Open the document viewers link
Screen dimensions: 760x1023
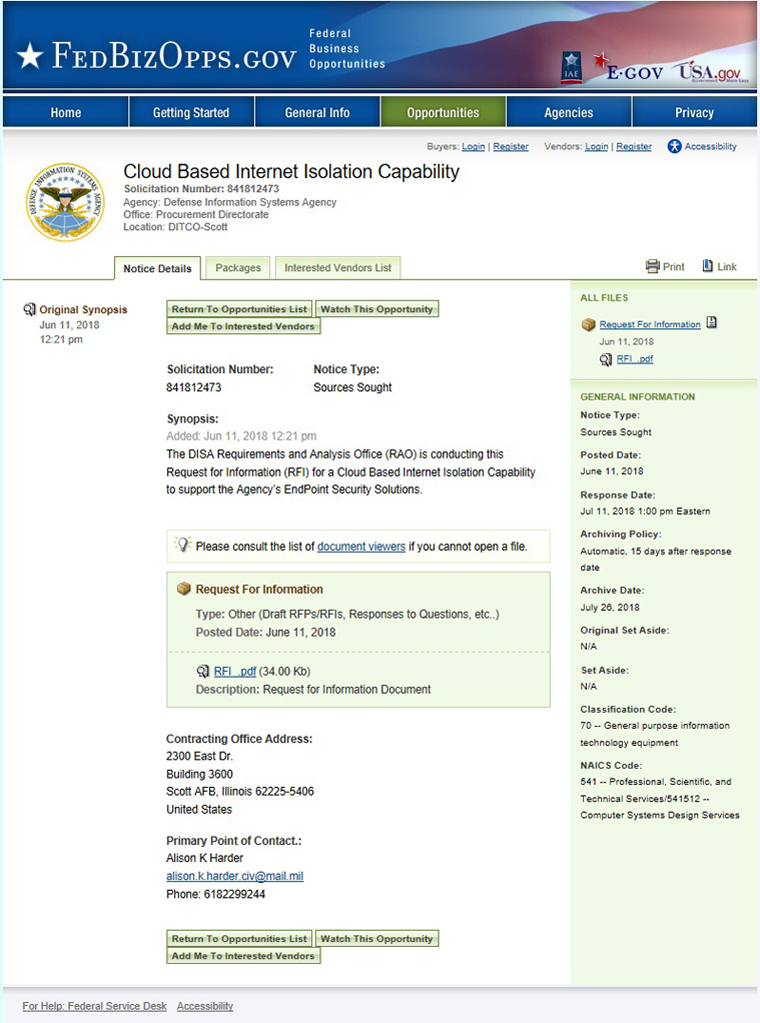361,546
